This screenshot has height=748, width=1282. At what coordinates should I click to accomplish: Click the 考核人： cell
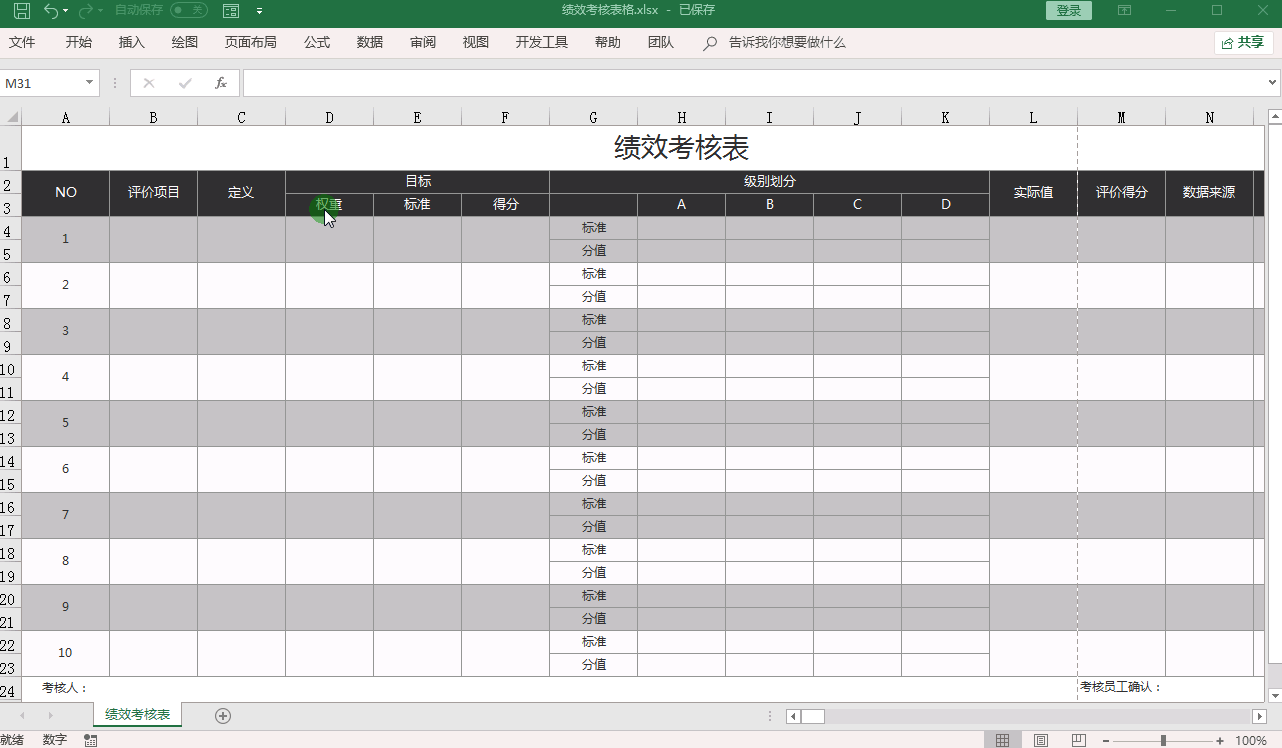coord(66,688)
